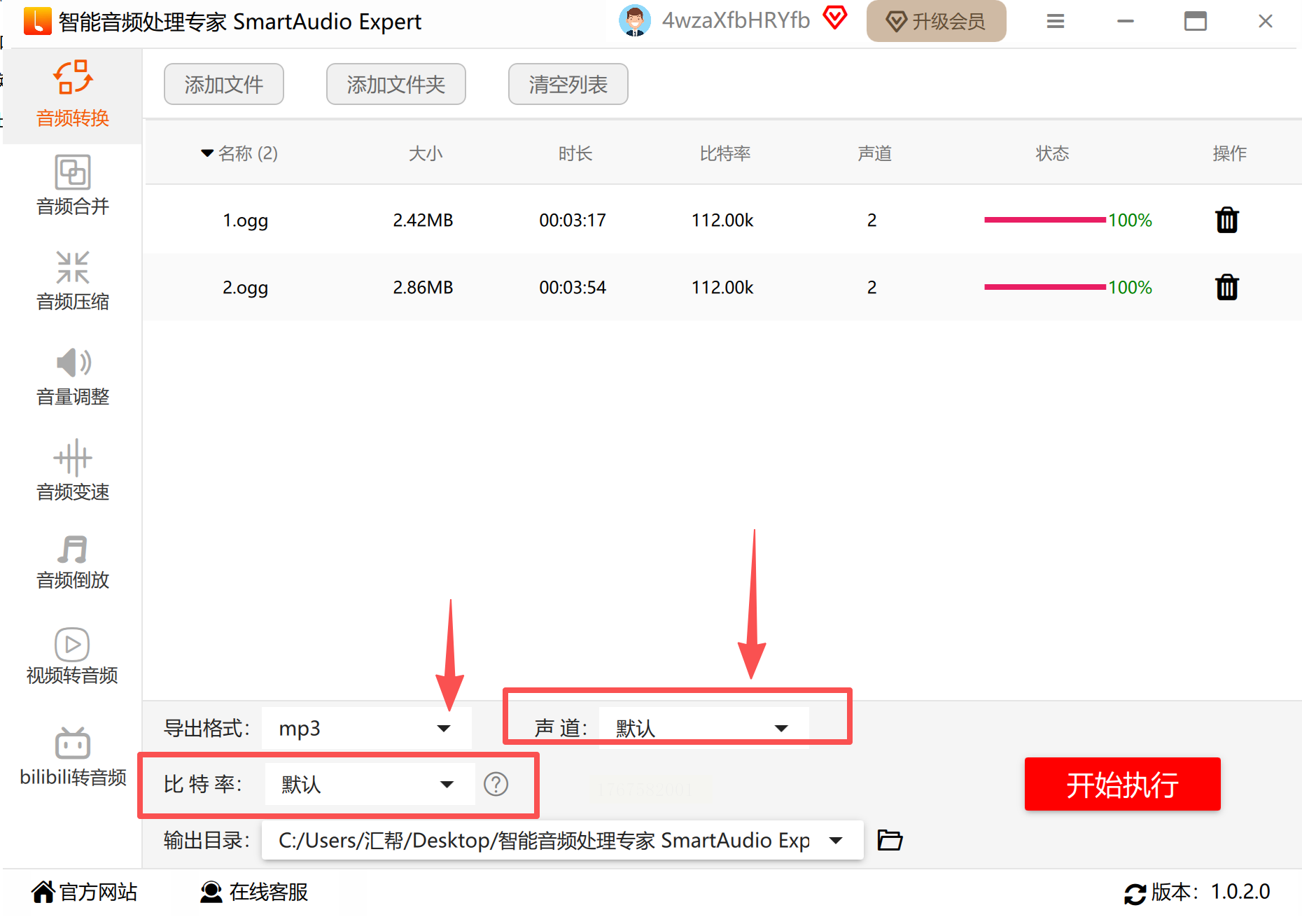Open the 导出格式 mp3 dropdown

click(x=366, y=728)
